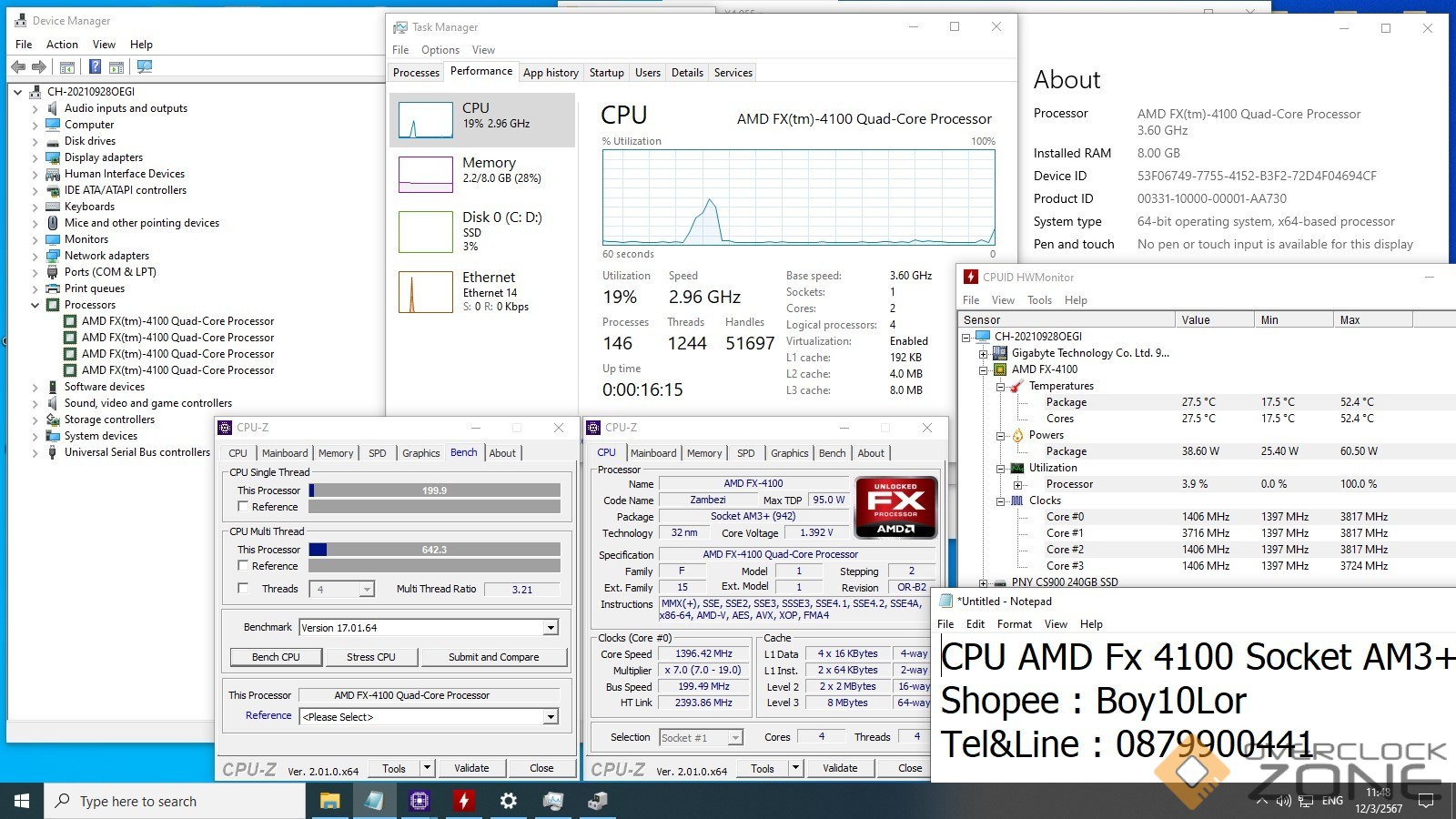Enable Reference checkbox under CPU Multi Thread

(243, 565)
